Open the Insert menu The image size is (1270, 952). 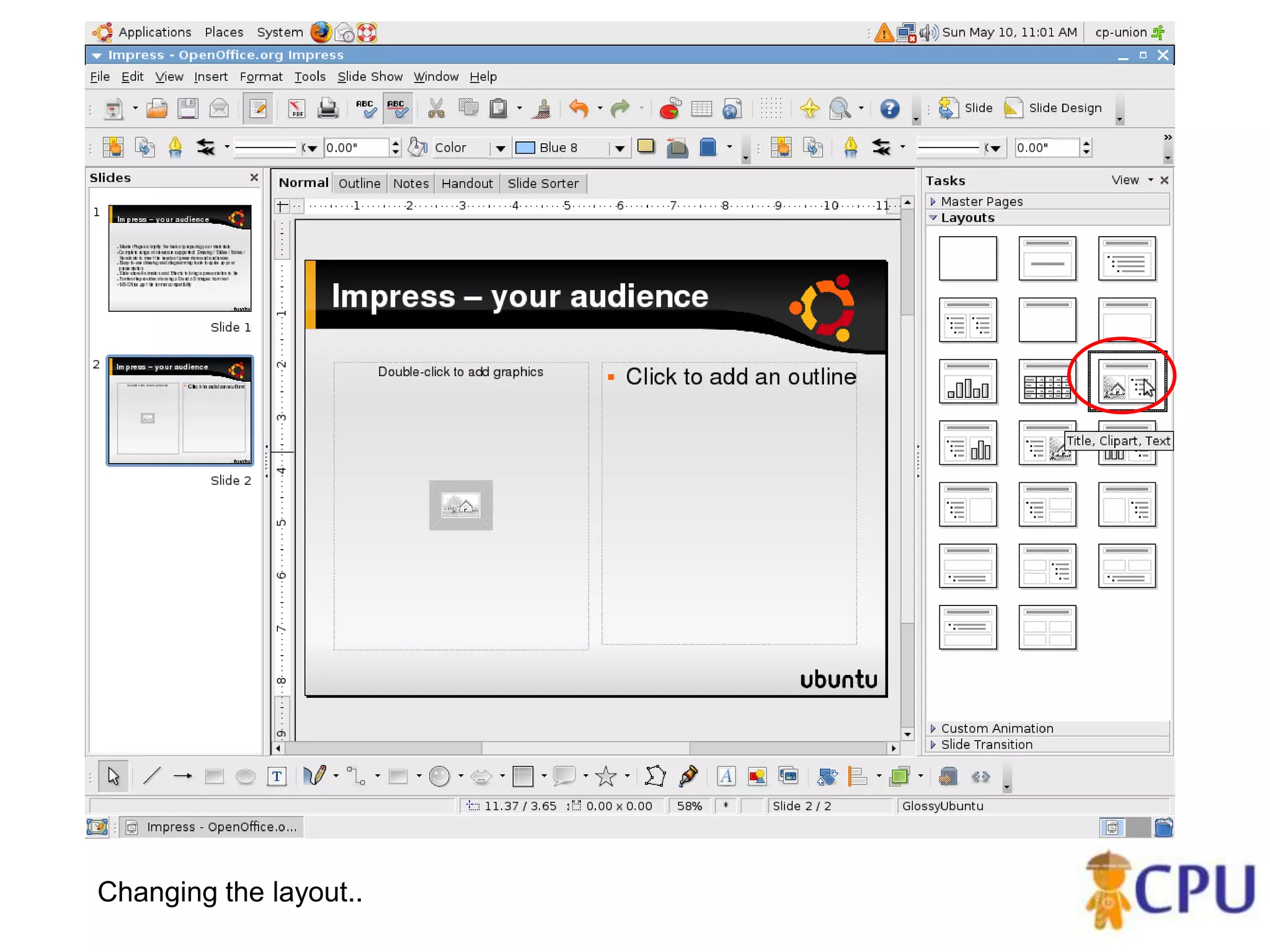[x=211, y=77]
